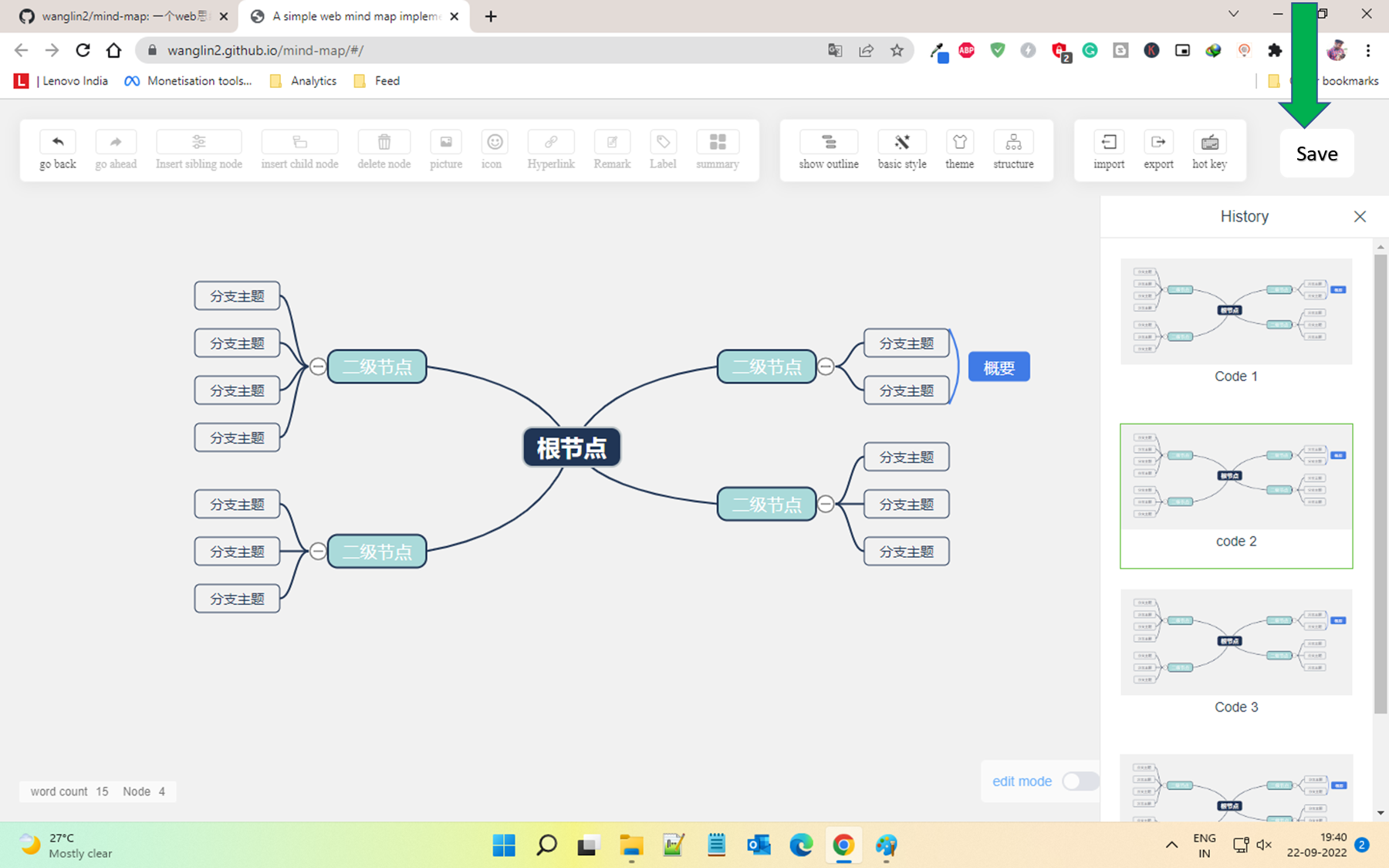The height and width of the screenshot is (868, 1389).
Task: Collapse the upper-right 二级节点 branch
Action: (x=825, y=366)
